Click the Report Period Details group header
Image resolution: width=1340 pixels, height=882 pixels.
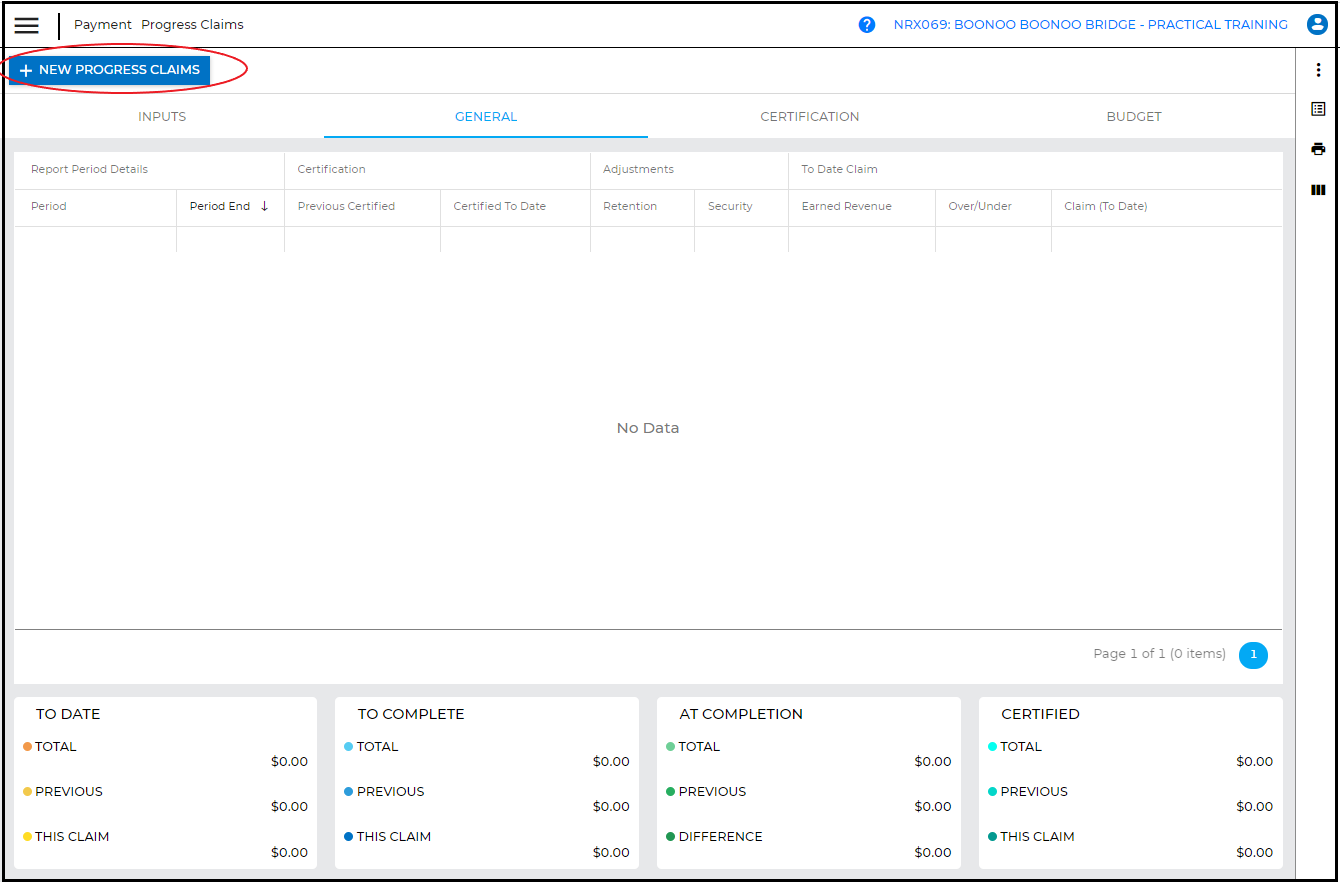pyautogui.click(x=150, y=170)
